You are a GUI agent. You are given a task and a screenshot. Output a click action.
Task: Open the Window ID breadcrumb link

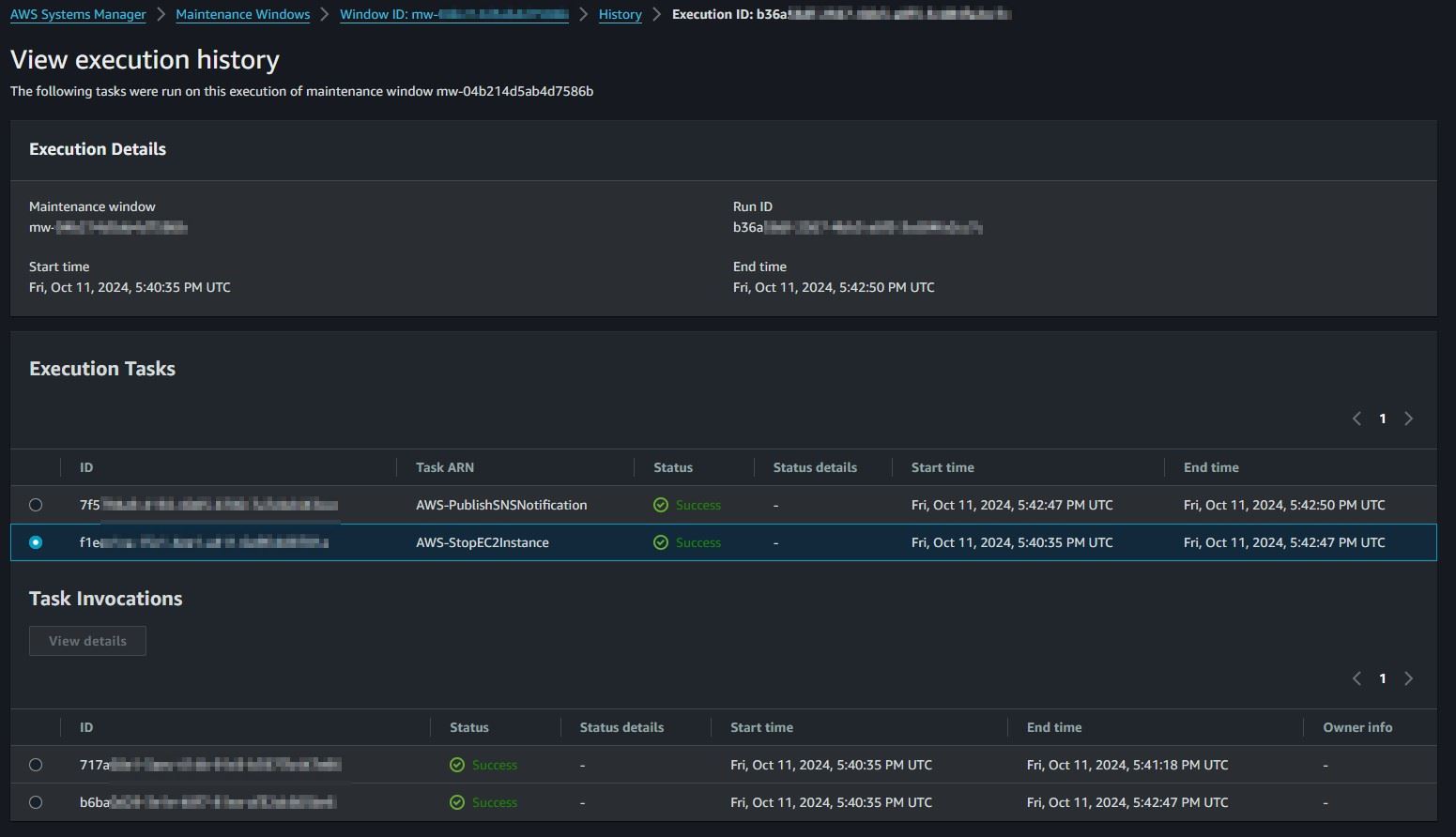454,14
